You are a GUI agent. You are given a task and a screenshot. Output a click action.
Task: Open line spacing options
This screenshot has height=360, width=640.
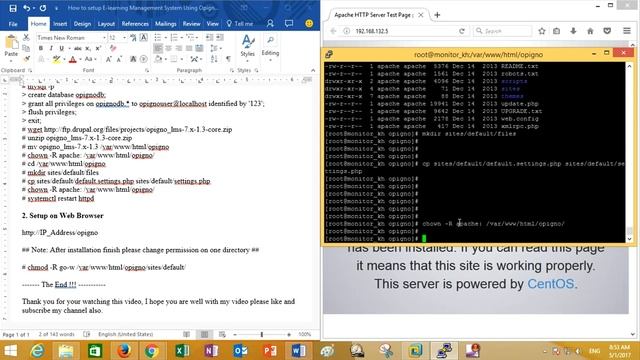click(x=215, y=49)
